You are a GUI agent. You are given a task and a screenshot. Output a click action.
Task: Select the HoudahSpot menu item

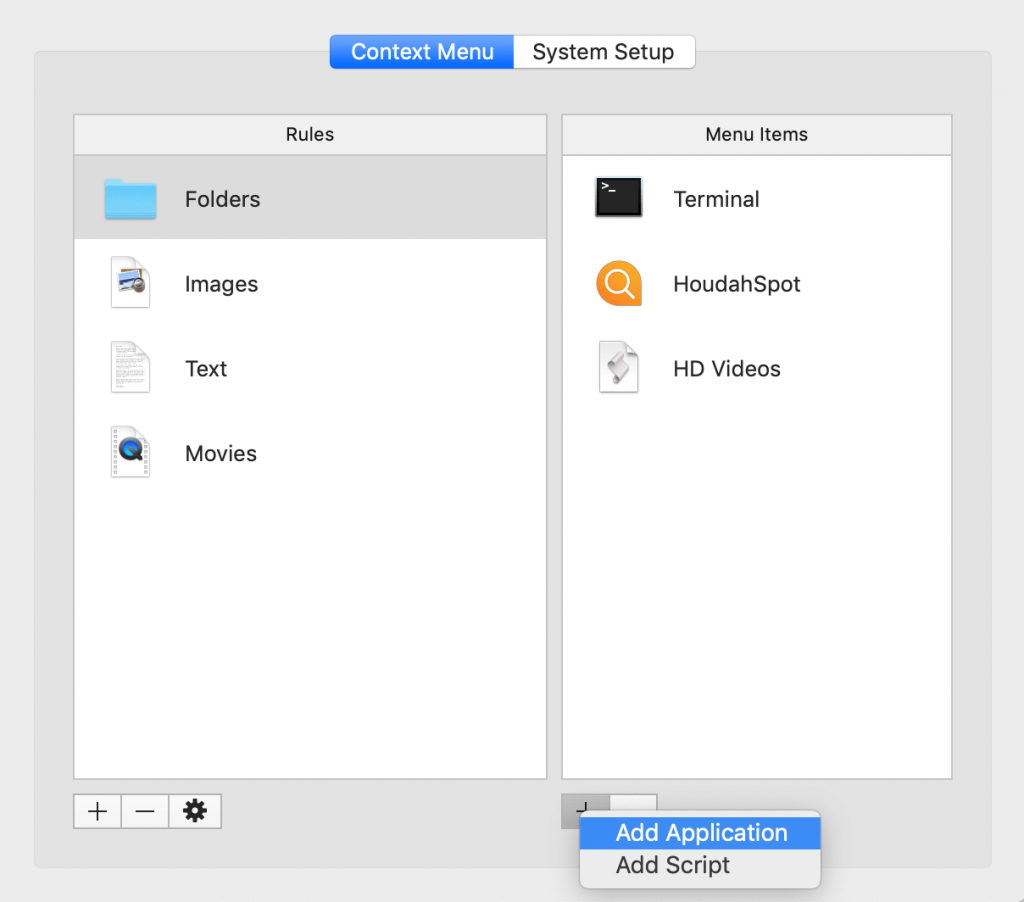point(737,283)
